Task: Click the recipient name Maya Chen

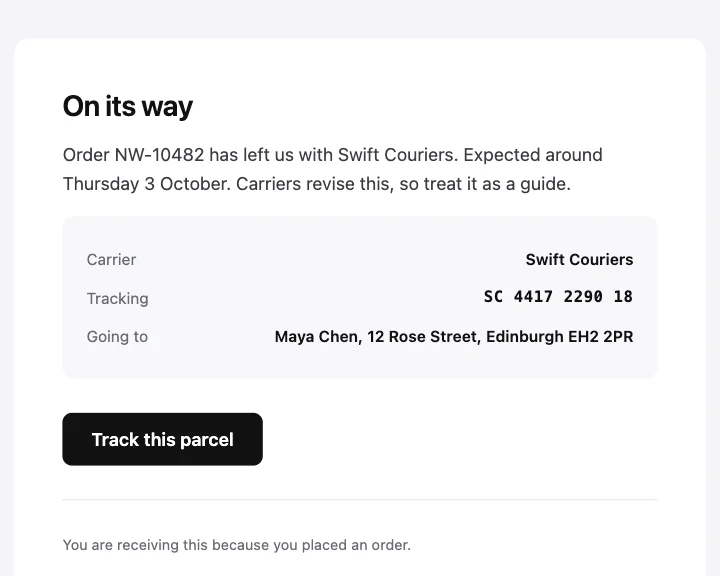Action: [x=317, y=337]
